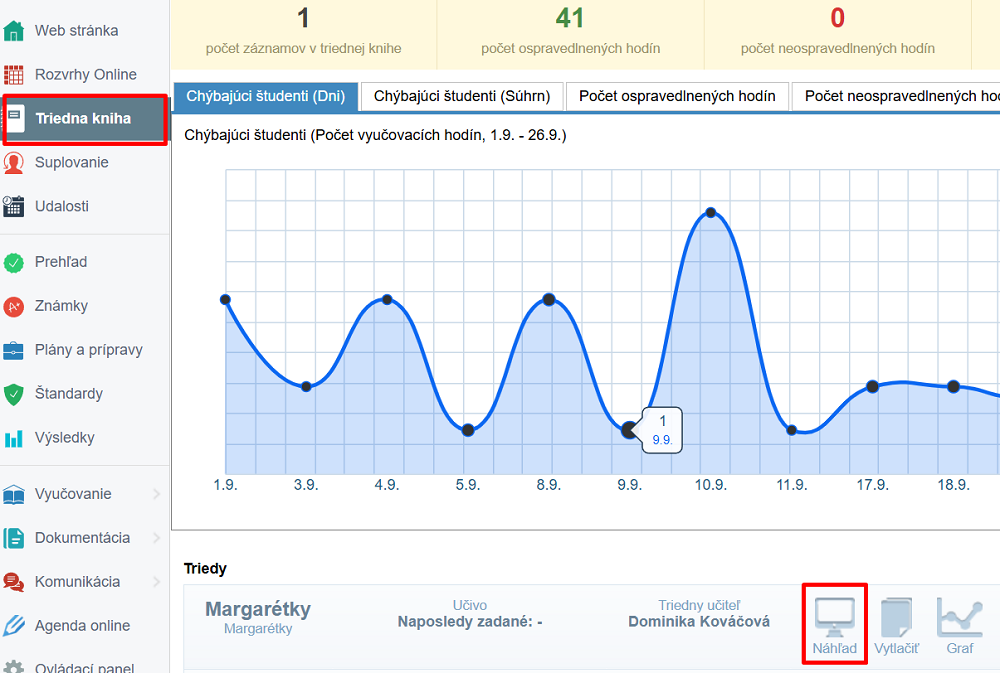Viewport: 1000px width, 673px height.
Task: Open Agenda online in sidebar
Action: tap(82, 626)
